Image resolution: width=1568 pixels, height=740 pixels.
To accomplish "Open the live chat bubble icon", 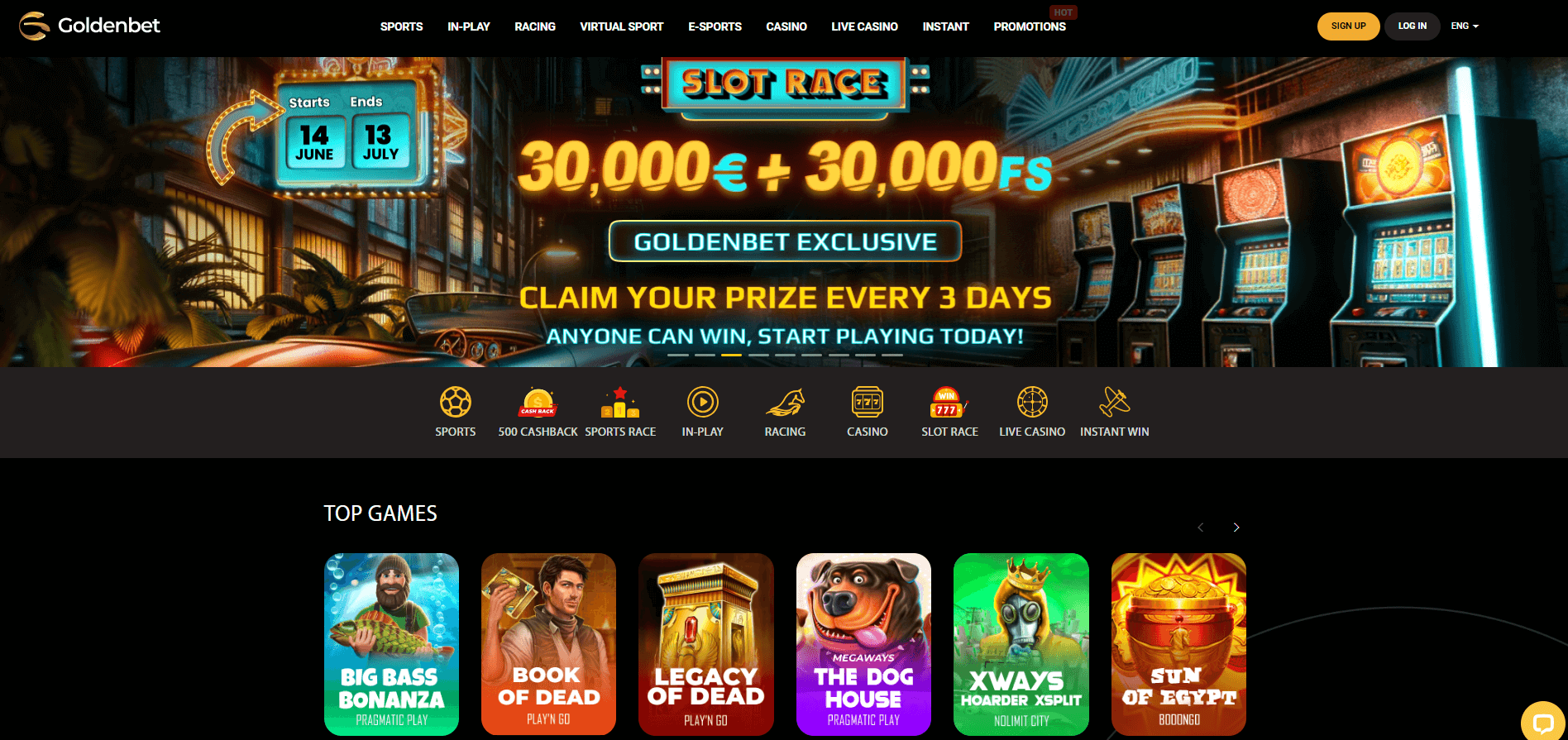I will (1543, 723).
